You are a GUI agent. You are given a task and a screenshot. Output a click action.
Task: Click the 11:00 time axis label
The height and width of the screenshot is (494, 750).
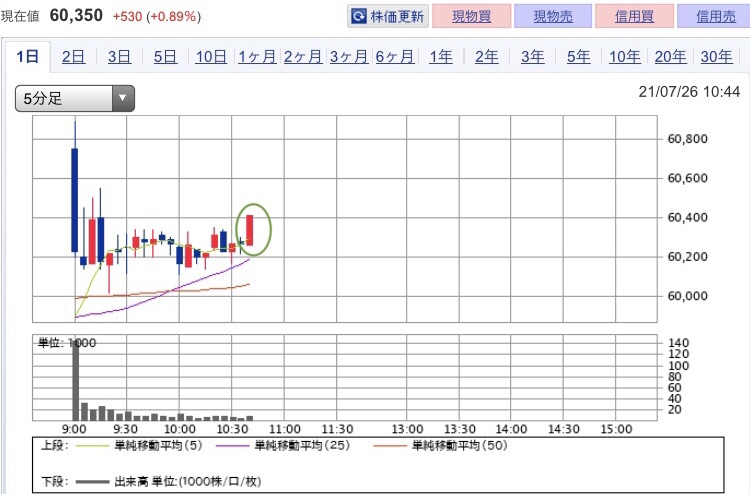(x=285, y=429)
